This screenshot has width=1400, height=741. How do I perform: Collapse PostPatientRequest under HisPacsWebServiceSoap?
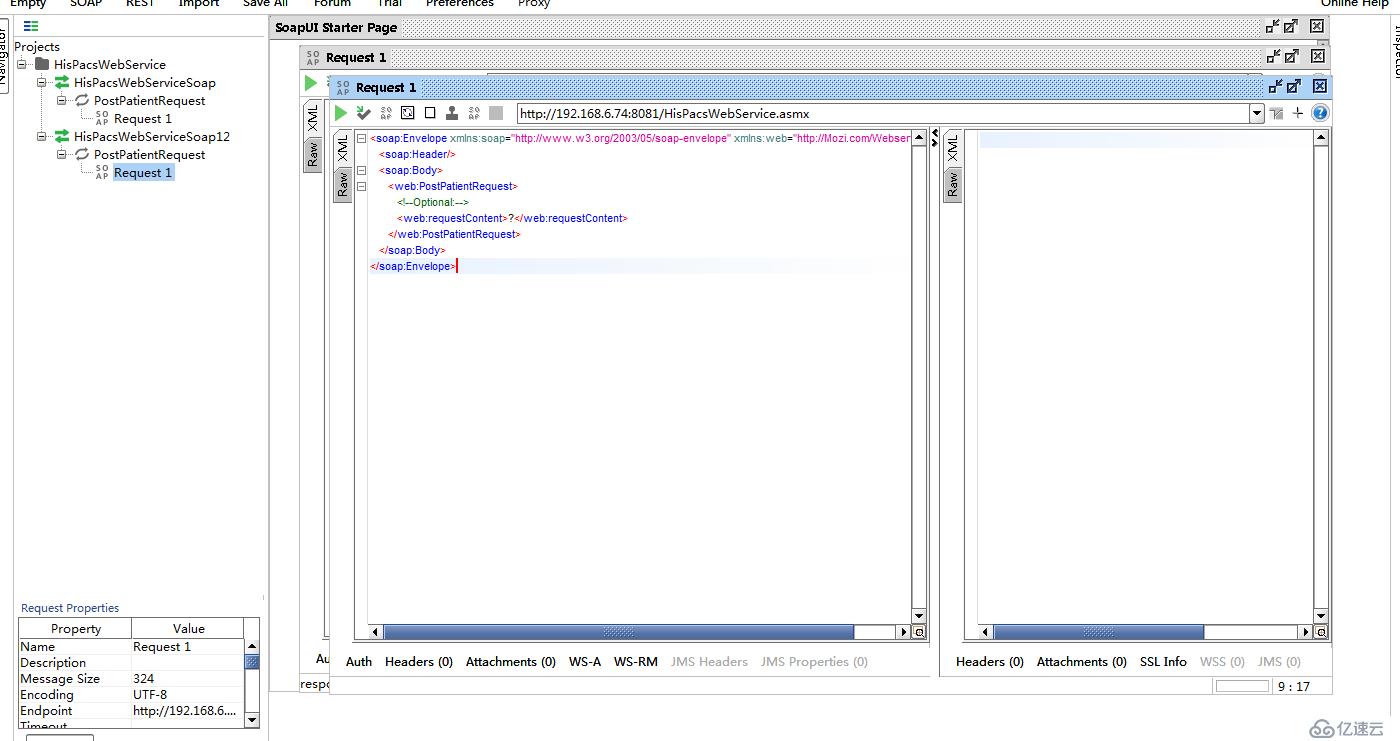[62, 100]
